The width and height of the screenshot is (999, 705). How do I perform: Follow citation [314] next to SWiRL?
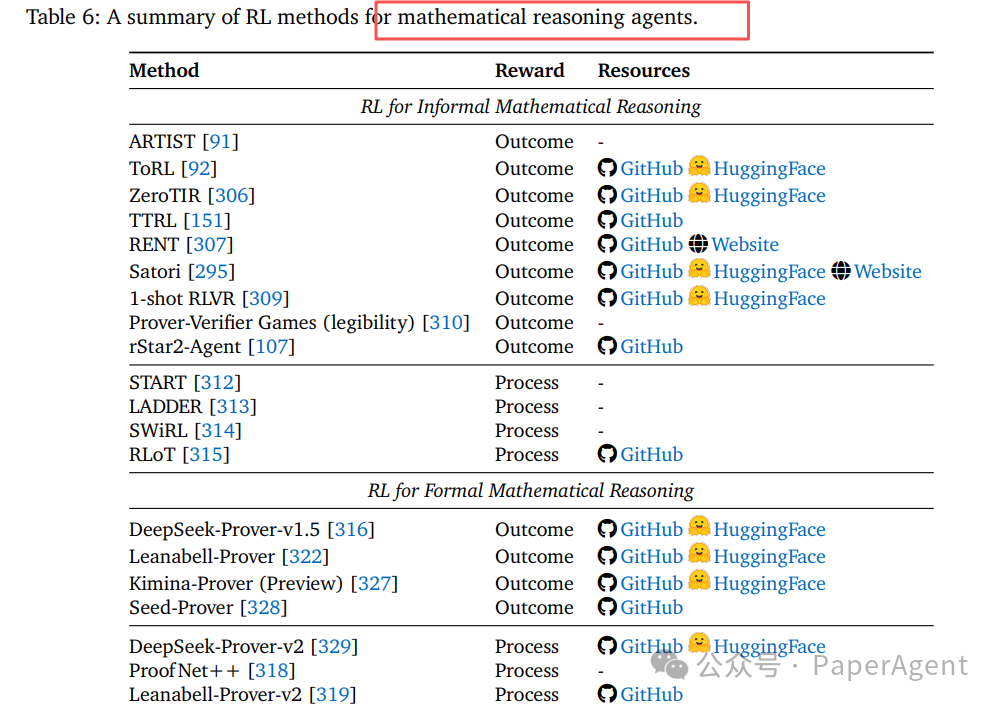tap(219, 431)
